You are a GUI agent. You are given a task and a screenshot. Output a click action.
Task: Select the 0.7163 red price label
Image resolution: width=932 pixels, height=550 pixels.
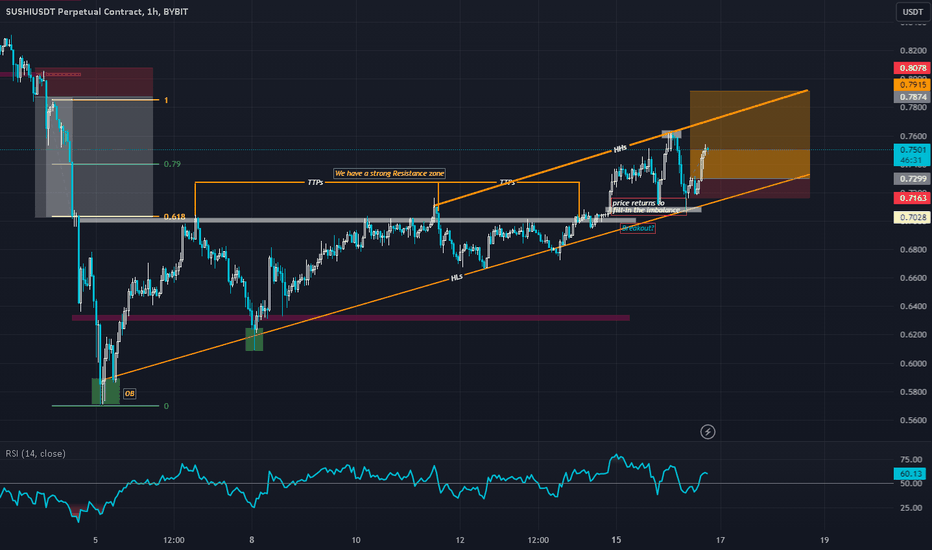[912, 198]
